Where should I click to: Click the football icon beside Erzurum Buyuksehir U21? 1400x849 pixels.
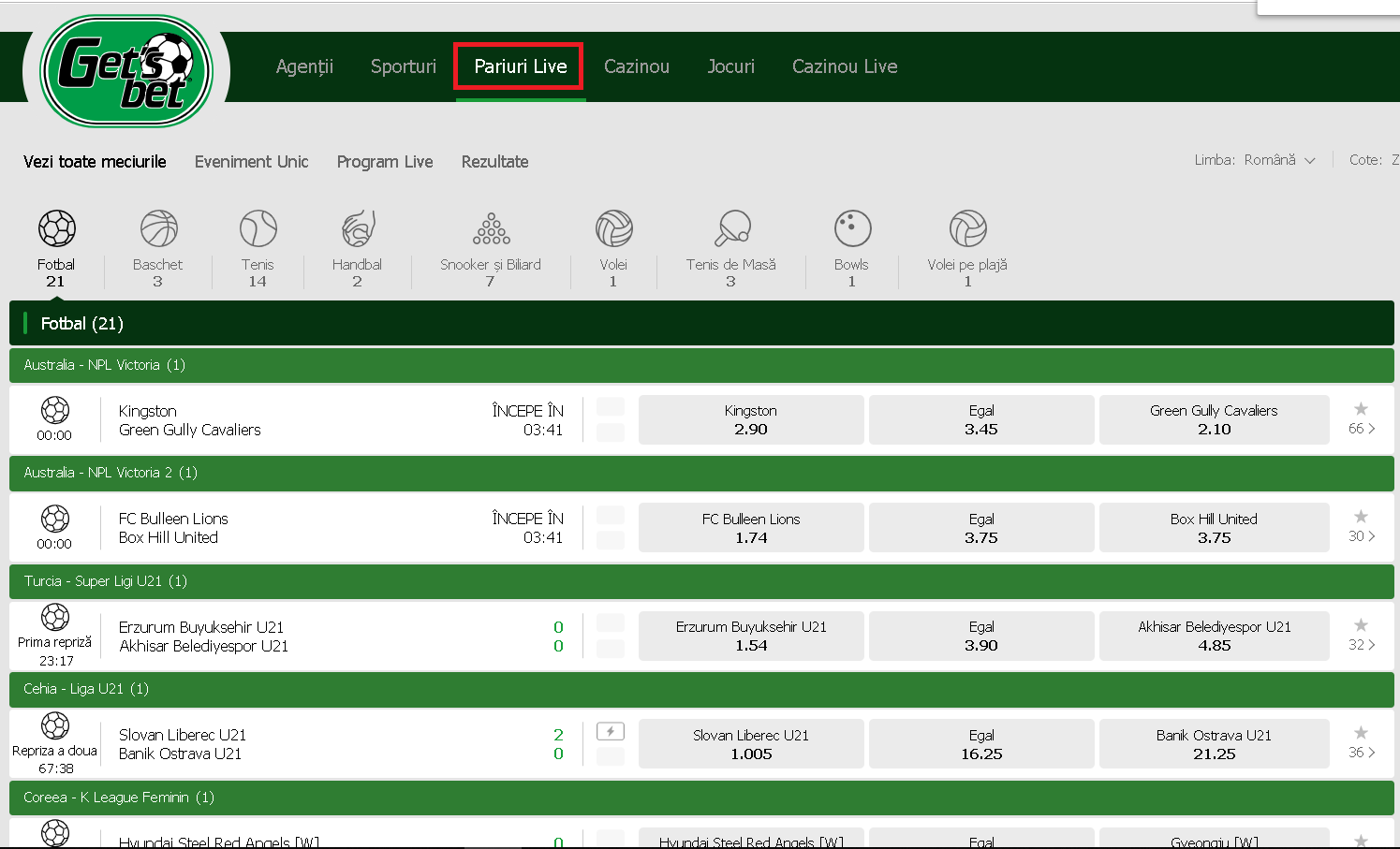pyautogui.click(x=55, y=617)
